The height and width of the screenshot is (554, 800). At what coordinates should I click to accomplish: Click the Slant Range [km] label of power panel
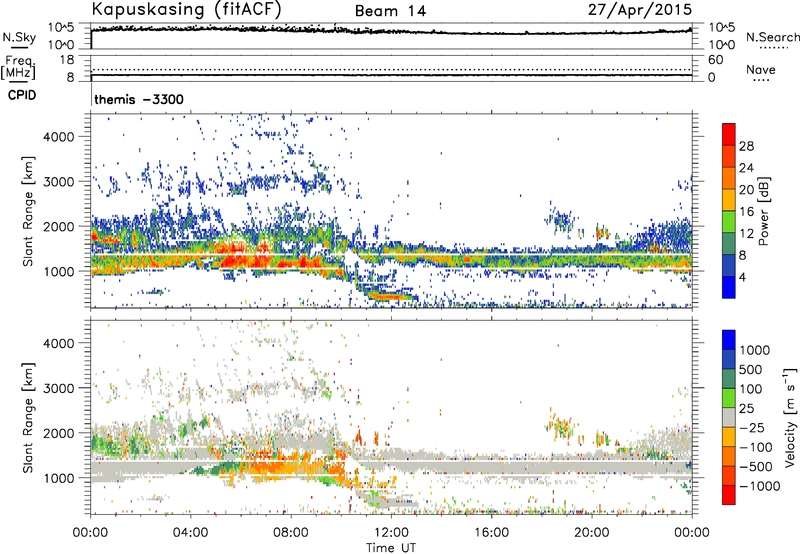point(28,211)
